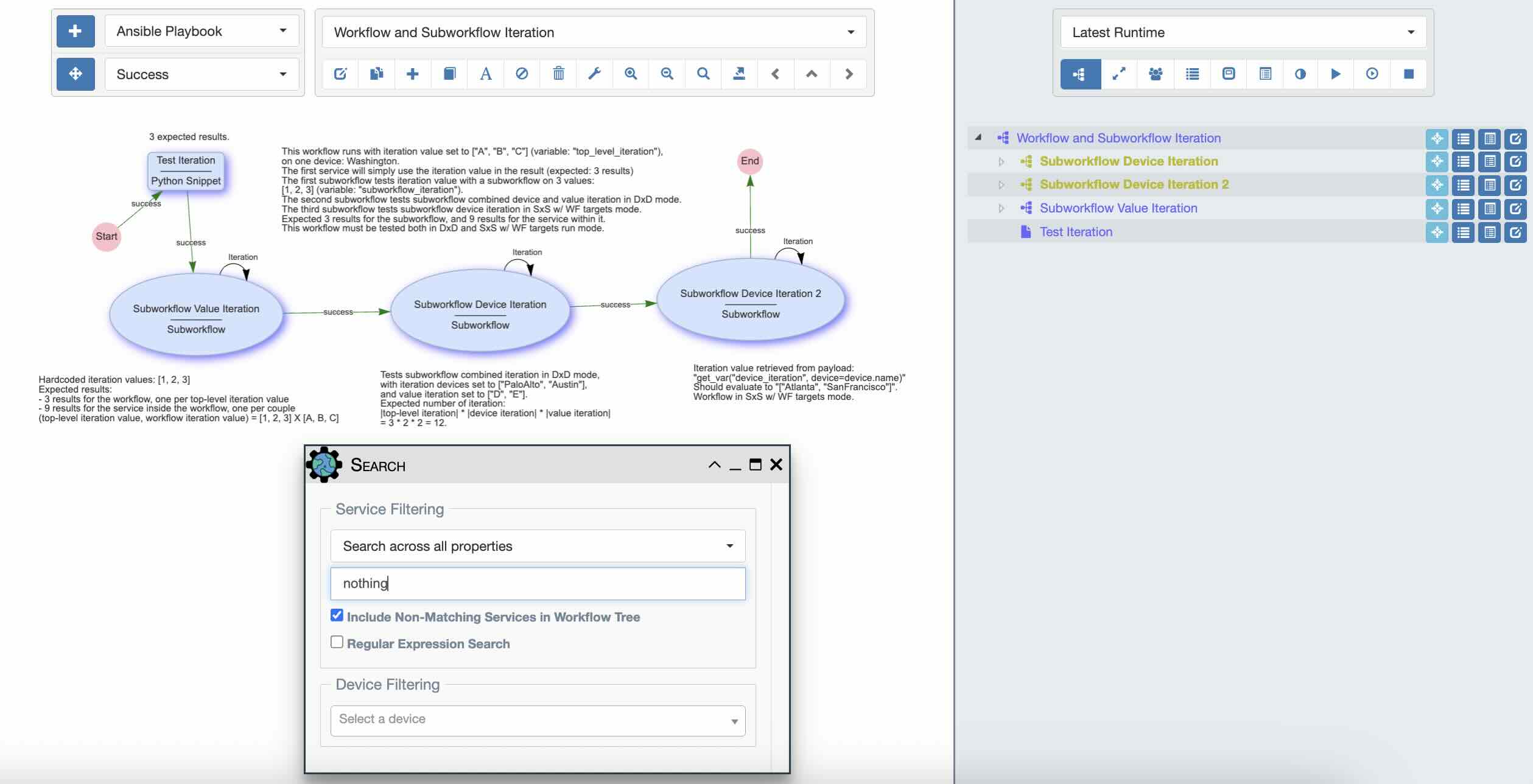Go to the next workflow with the right chevron

coord(849,74)
